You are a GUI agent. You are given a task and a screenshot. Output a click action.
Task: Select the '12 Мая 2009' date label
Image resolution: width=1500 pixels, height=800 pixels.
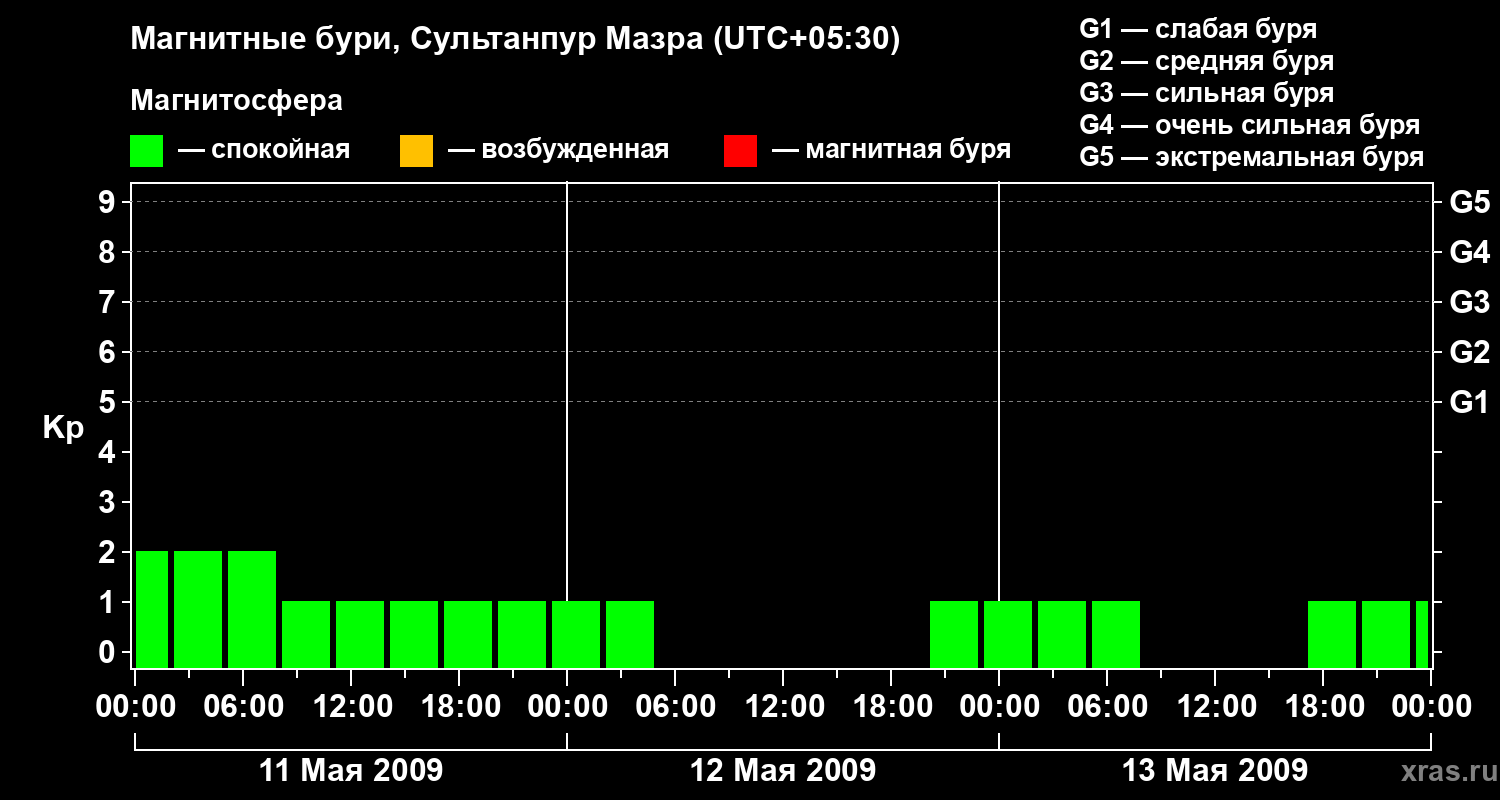click(x=783, y=771)
